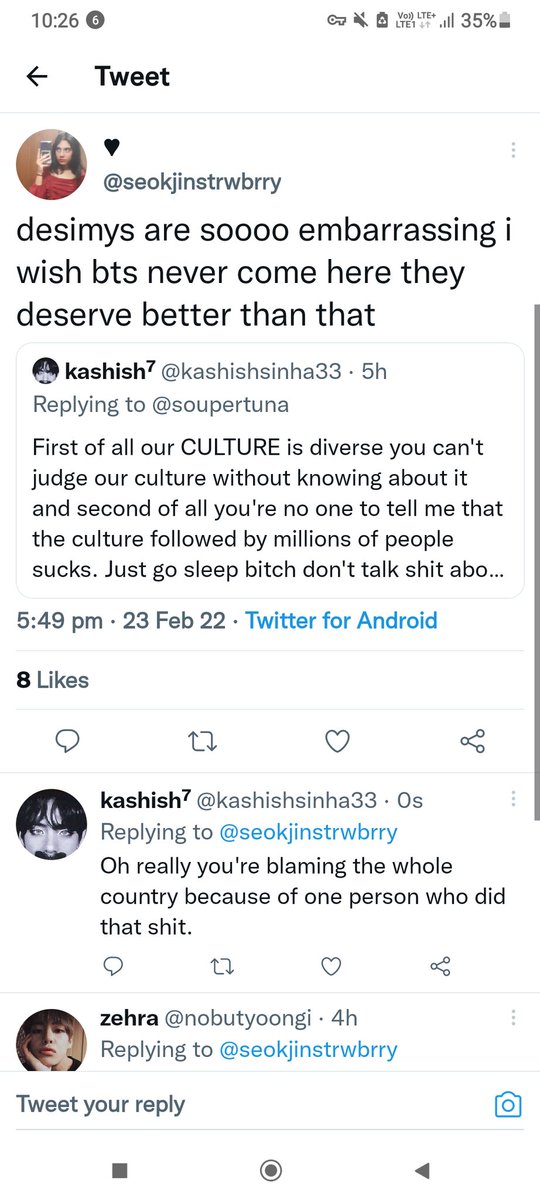
Task: Reply to kashish's comment
Action: 113,966
